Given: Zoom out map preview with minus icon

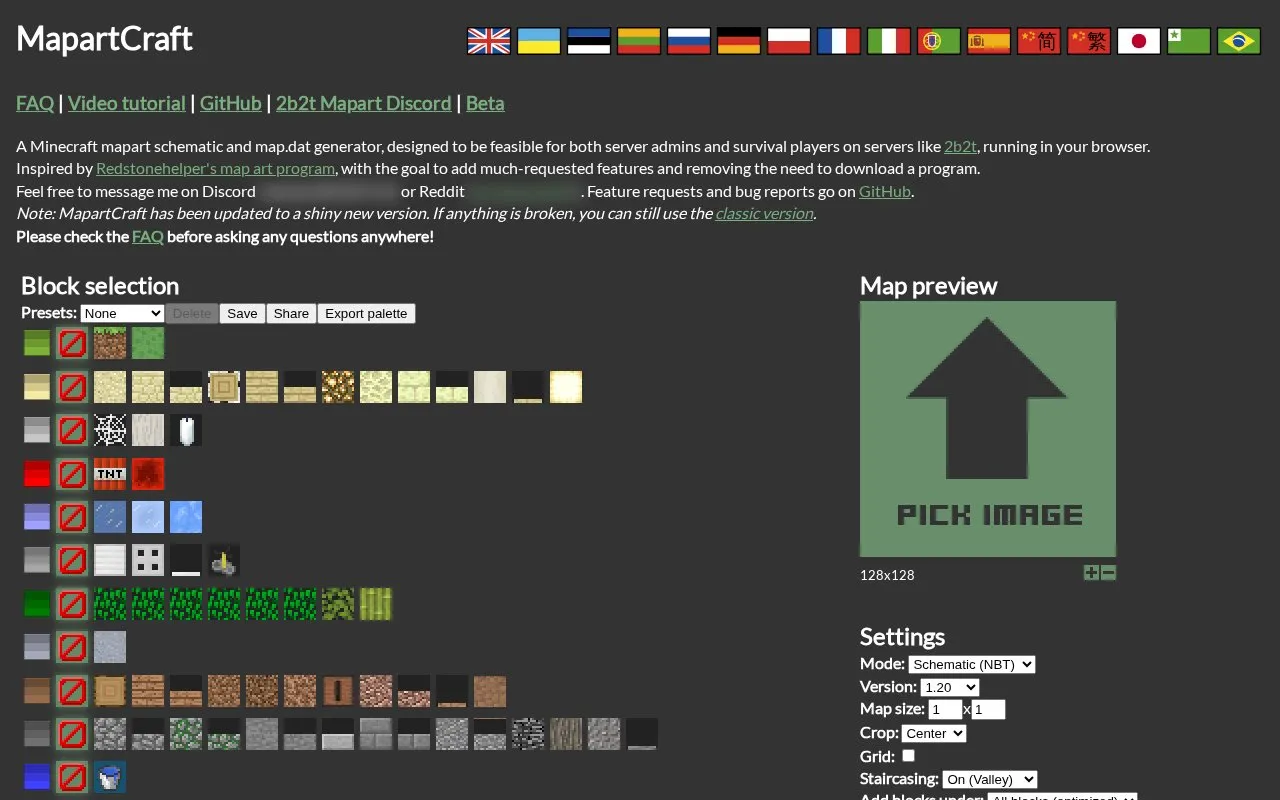Looking at the screenshot, I should tap(1108, 573).
